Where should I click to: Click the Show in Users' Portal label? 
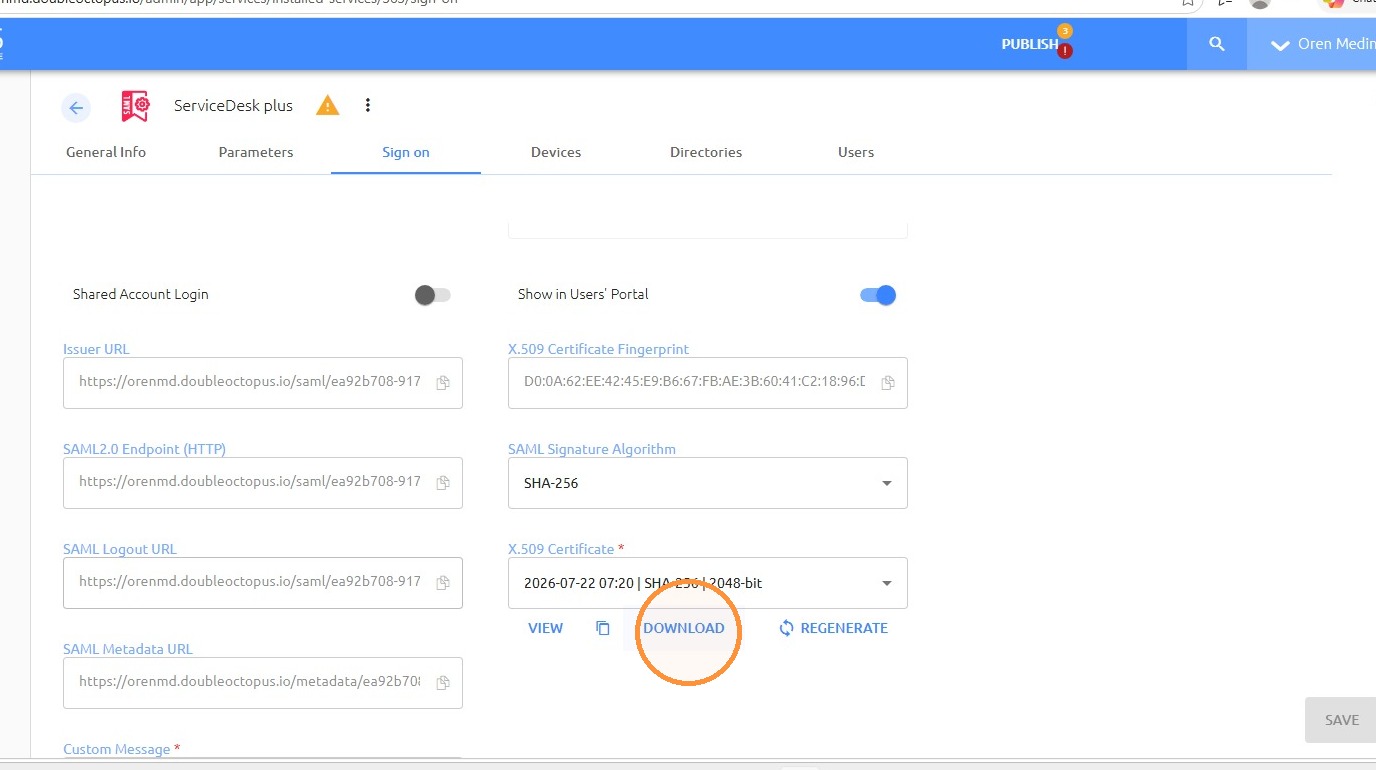click(583, 294)
